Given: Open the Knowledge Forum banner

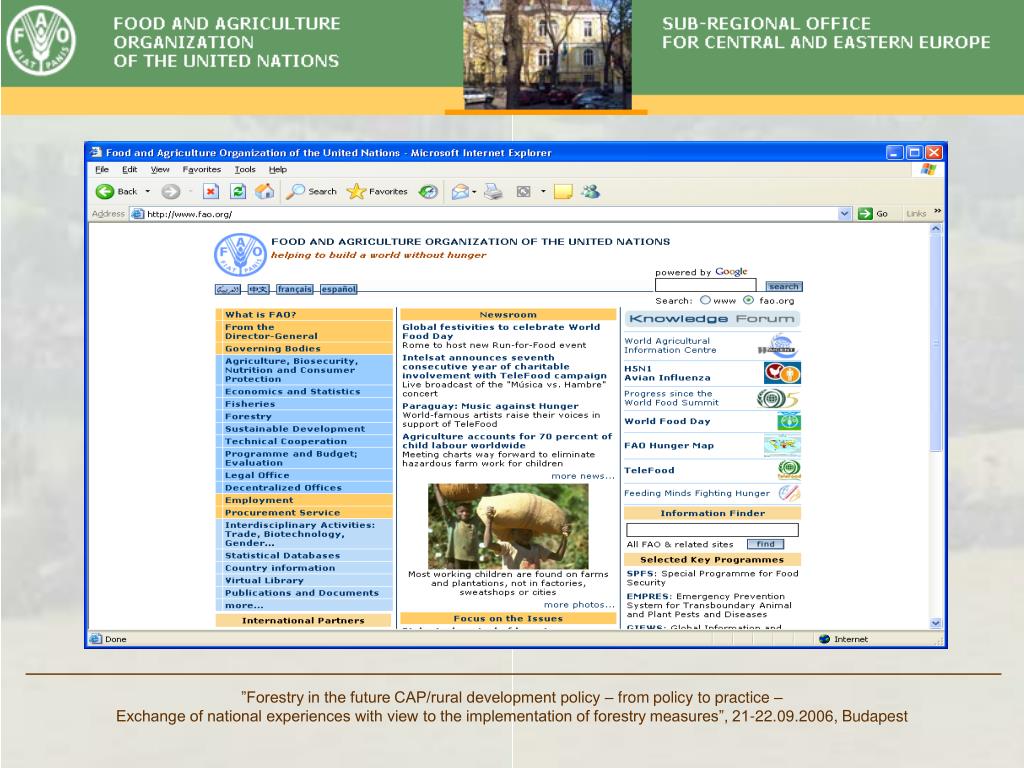Looking at the screenshot, I should (712, 319).
